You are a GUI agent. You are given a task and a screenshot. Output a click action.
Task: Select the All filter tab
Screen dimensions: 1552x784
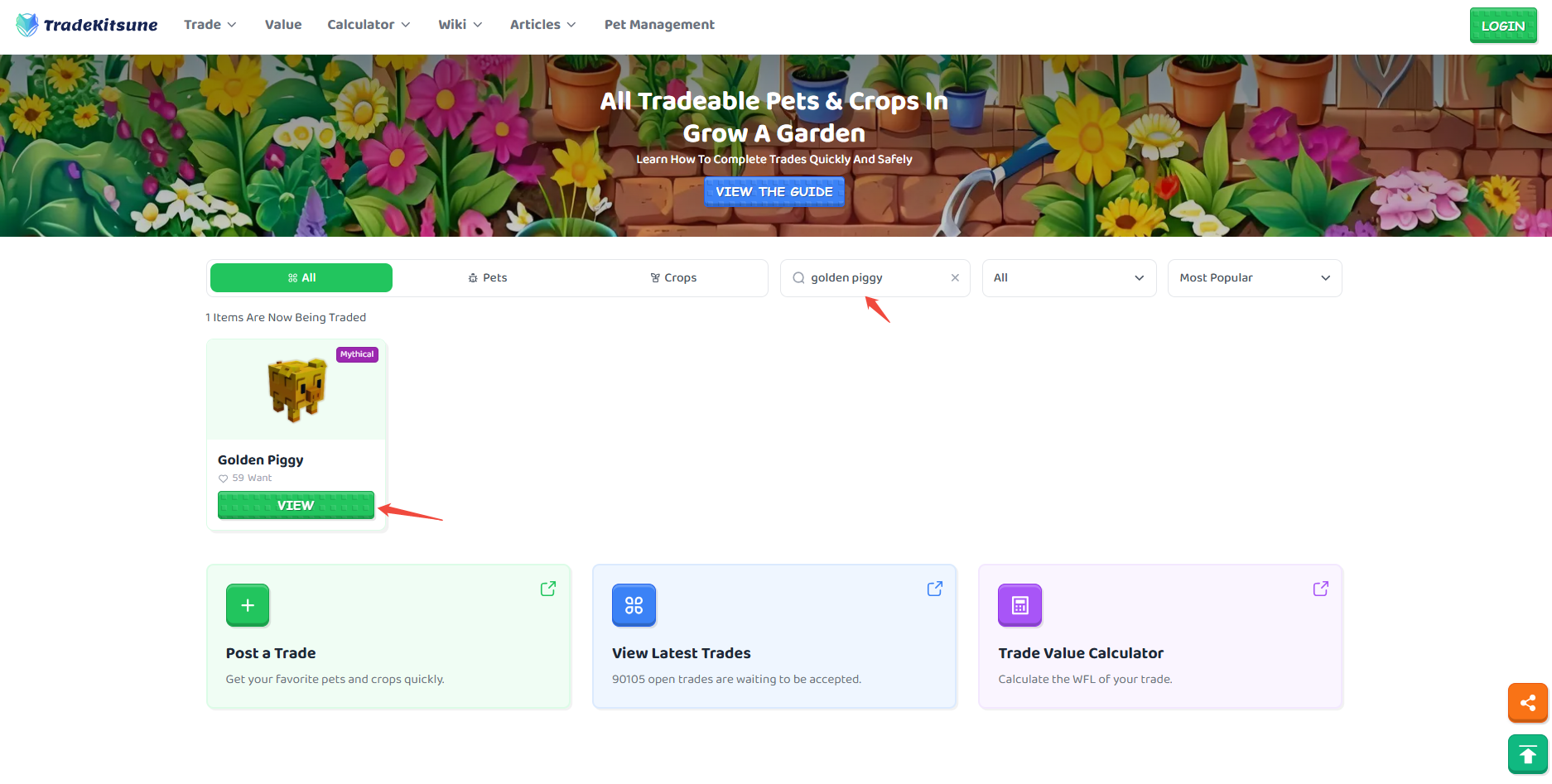click(x=301, y=278)
